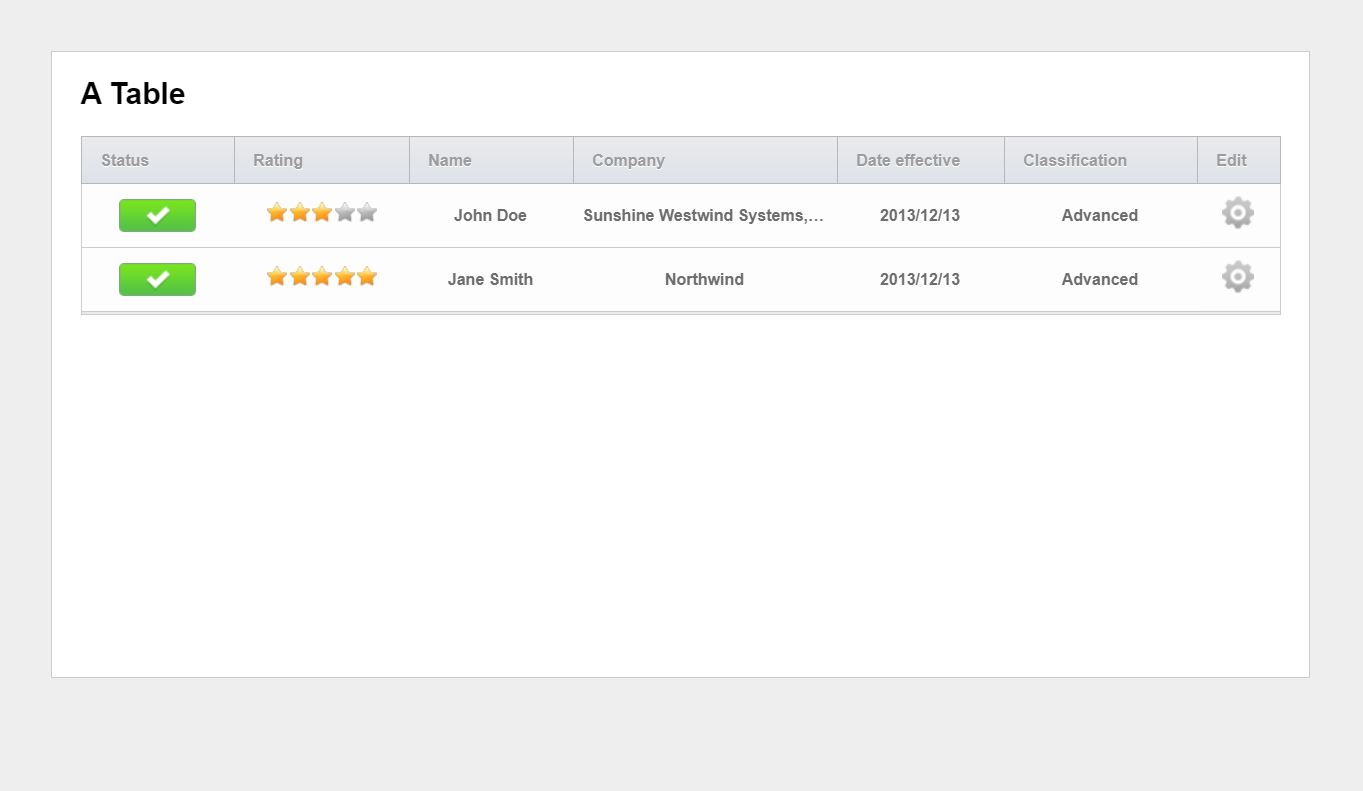Click the first star of Jane Smith's rating

277,276
